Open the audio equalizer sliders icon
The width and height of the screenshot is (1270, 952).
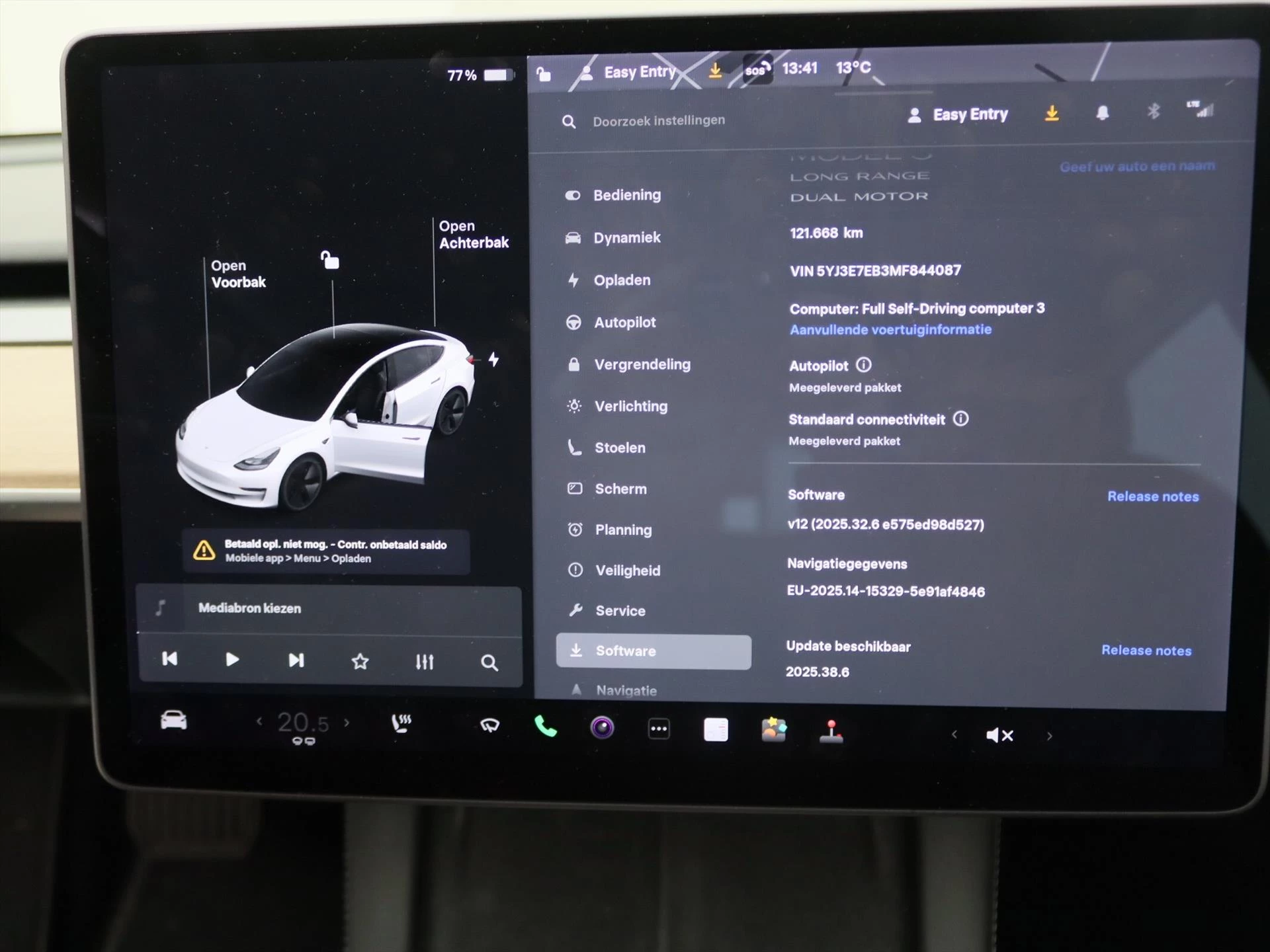(x=425, y=660)
